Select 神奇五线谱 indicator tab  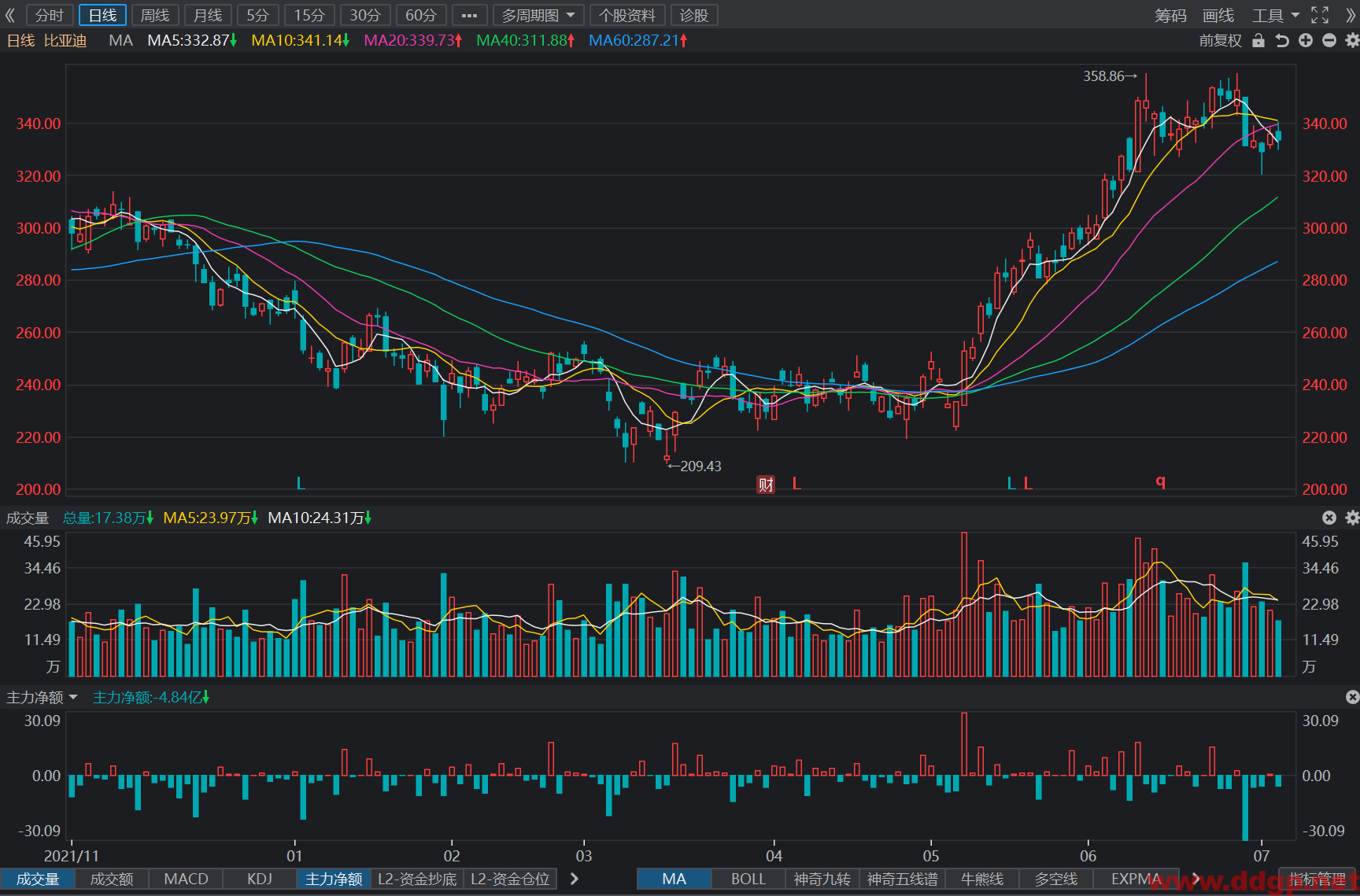pyautogui.click(x=903, y=879)
